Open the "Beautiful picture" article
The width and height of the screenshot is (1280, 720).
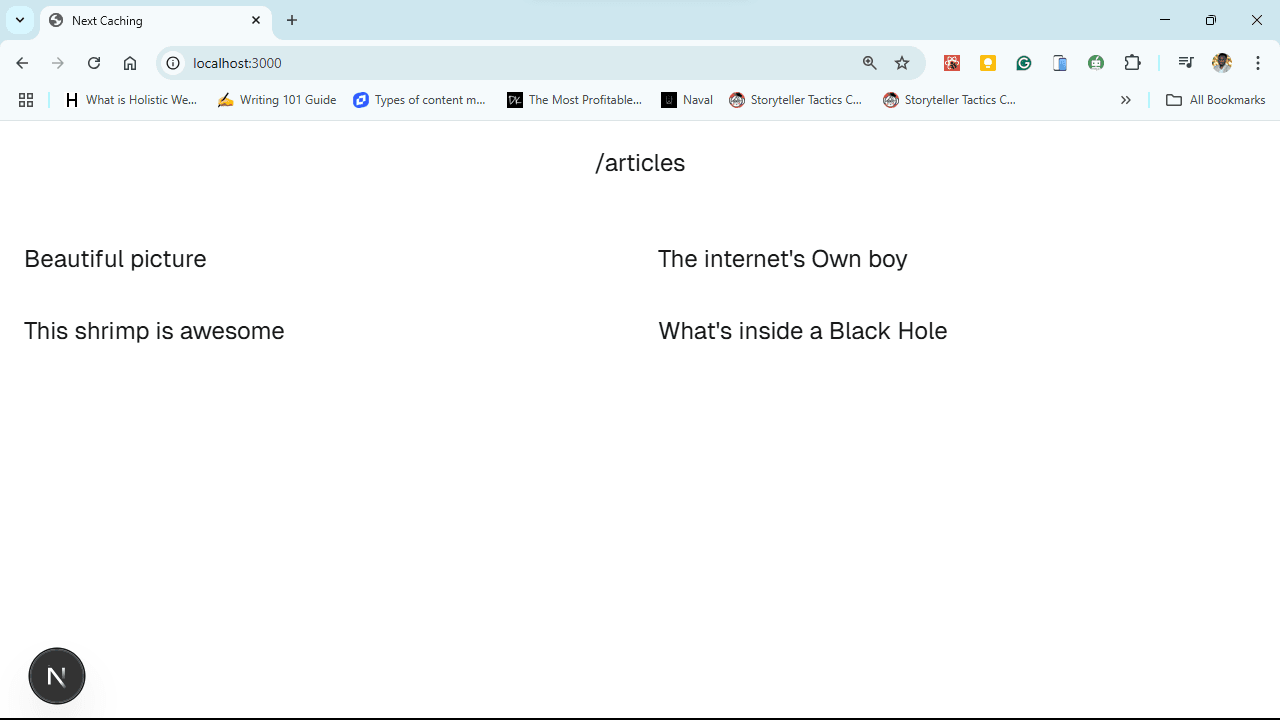pos(115,259)
